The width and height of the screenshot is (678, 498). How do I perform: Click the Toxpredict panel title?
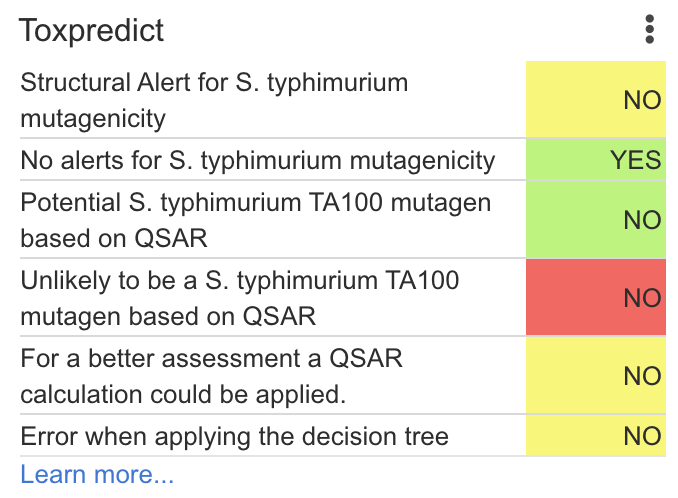[x=92, y=30]
